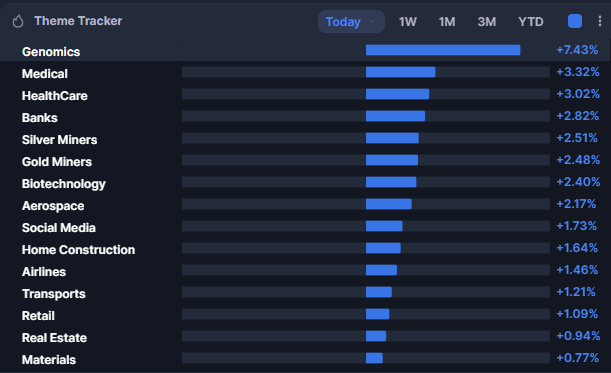
Task: Click the +2.17% Aerospace value
Action: tap(576, 204)
